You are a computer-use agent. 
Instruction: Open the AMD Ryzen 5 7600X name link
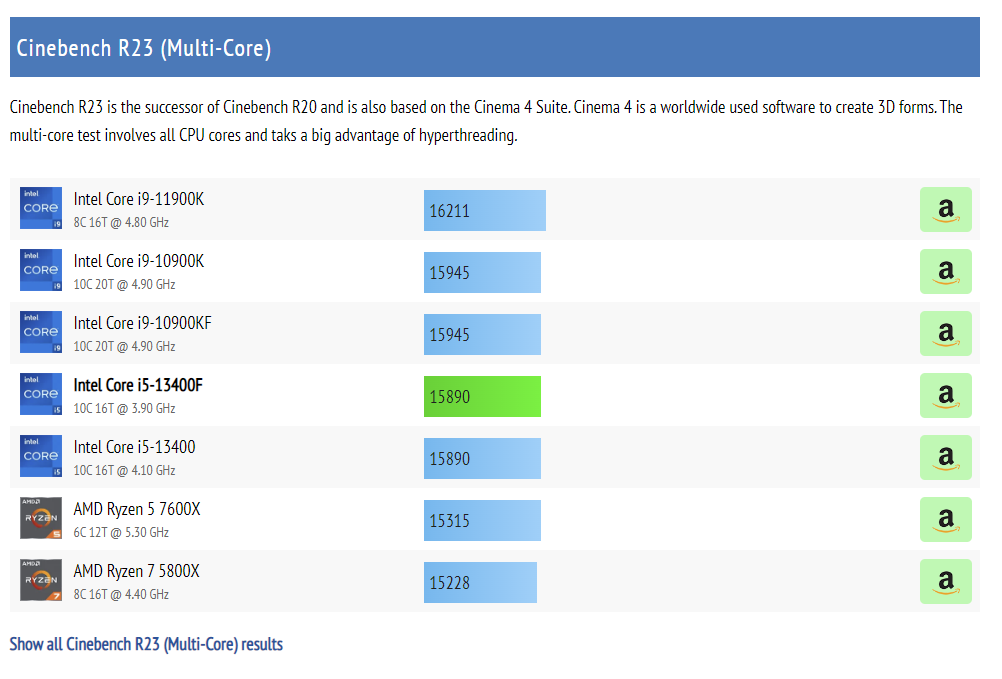[x=137, y=509]
